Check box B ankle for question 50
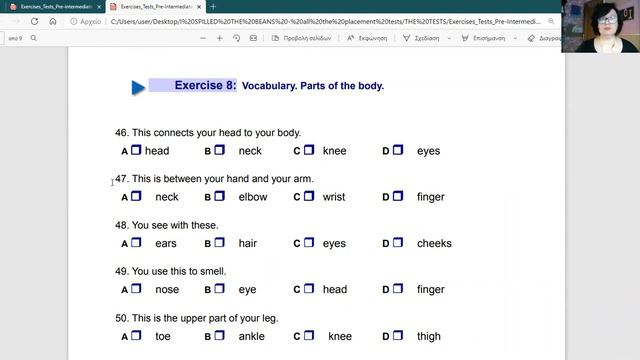640x360 pixels. [219, 336]
